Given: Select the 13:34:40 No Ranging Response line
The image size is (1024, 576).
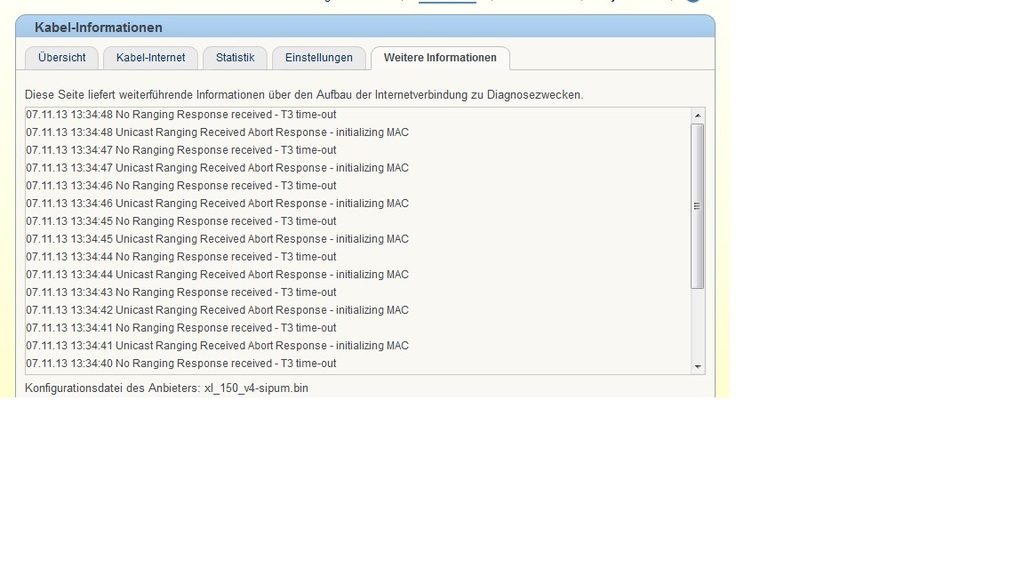Looking at the screenshot, I should pyautogui.click(x=181, y=364).
